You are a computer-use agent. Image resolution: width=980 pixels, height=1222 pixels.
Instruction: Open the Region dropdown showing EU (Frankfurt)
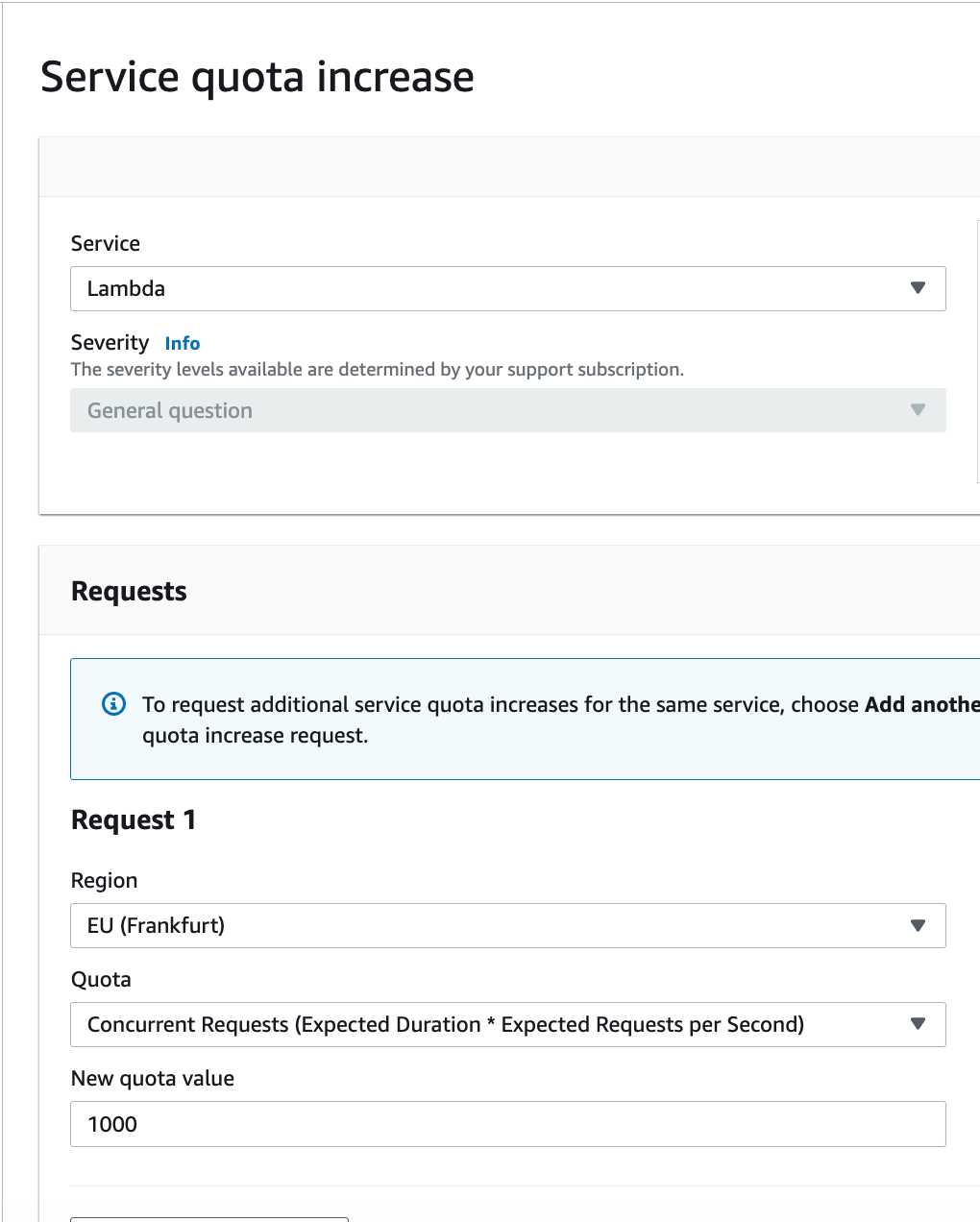coord(508,925)
